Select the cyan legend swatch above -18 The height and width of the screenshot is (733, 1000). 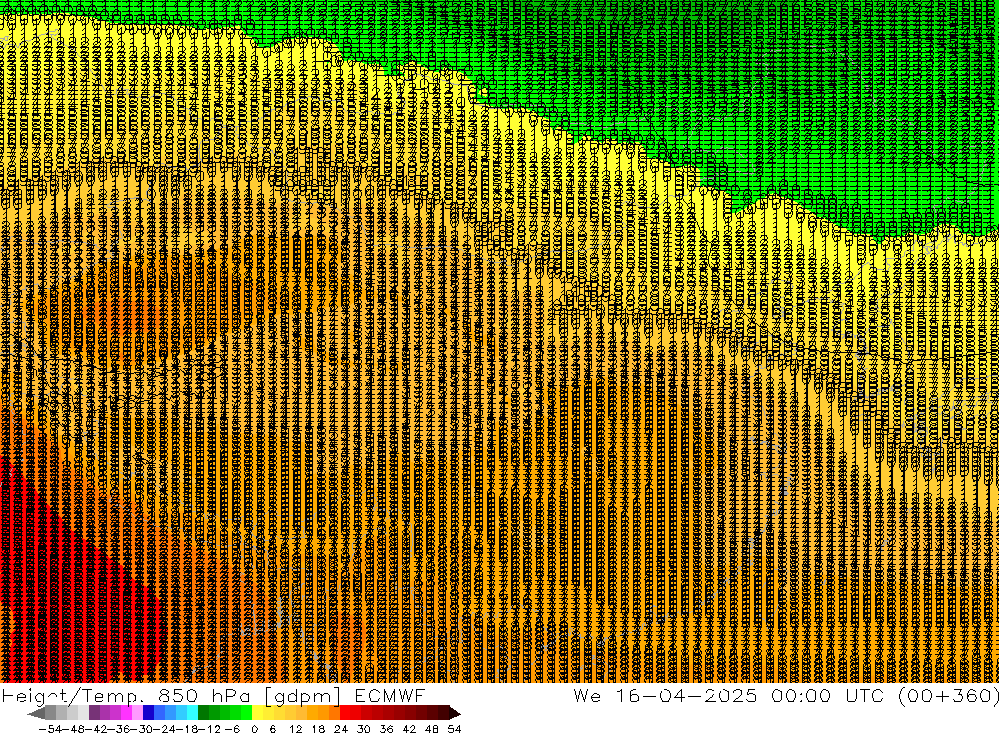[192, 713]
